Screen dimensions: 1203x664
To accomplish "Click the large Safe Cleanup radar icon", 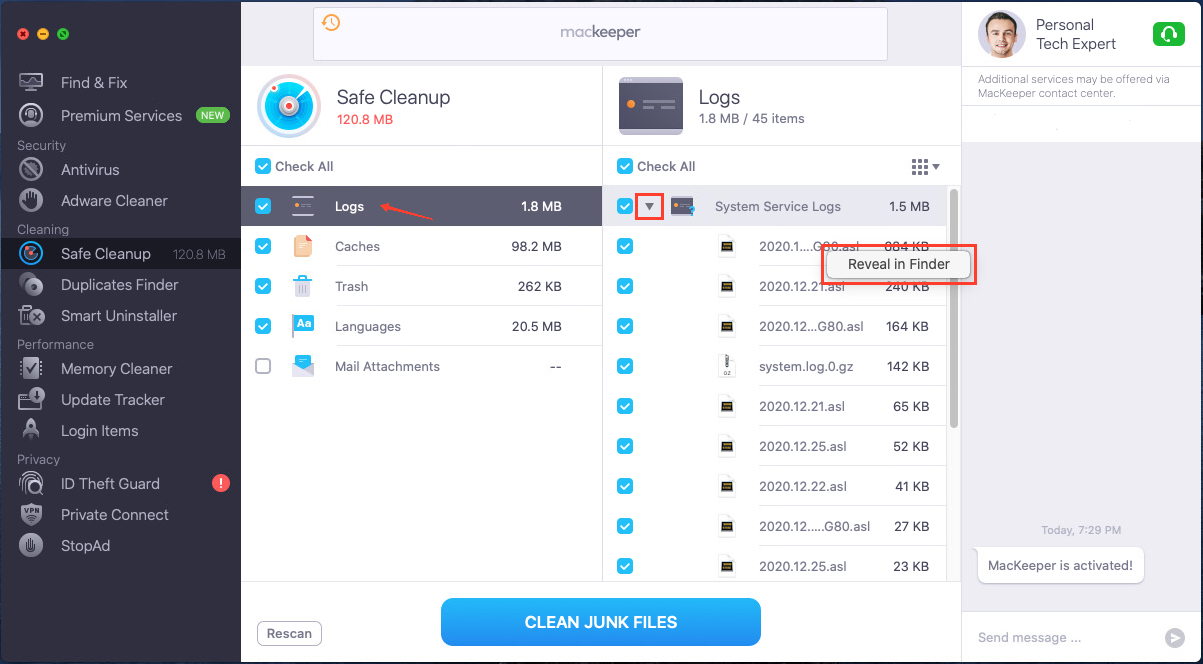I will coord(289,105).
